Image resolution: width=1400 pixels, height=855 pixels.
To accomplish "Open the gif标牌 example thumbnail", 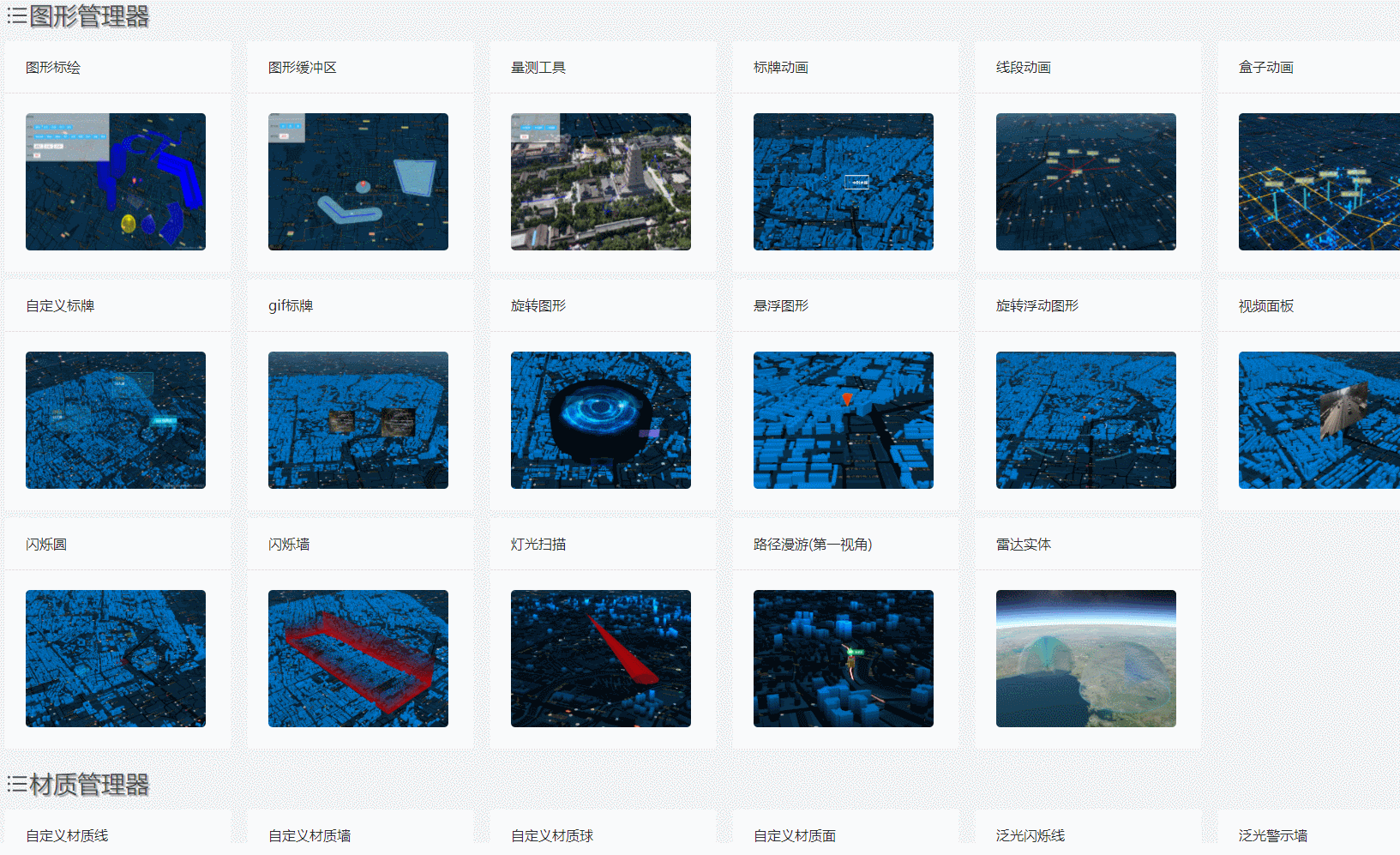I will [358, 420].
